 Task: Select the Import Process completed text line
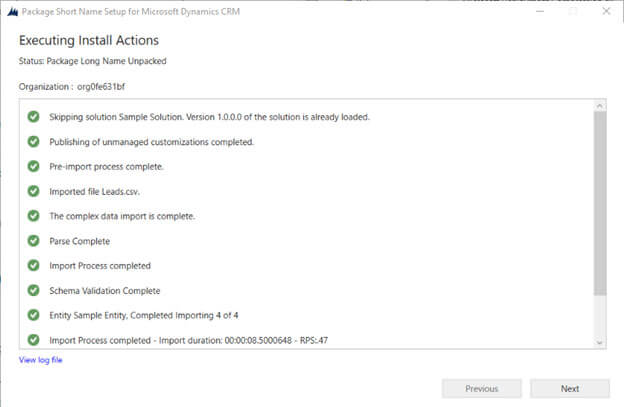pyautogui.click(x=100, y=266)
